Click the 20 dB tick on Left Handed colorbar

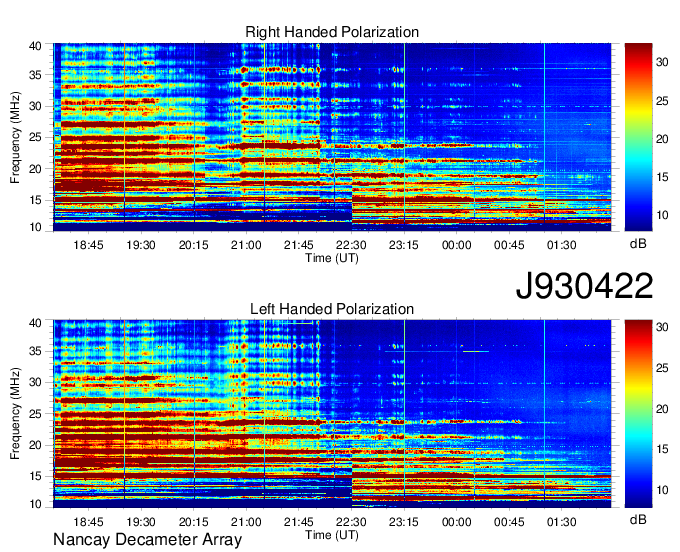(x=662, y=408)
